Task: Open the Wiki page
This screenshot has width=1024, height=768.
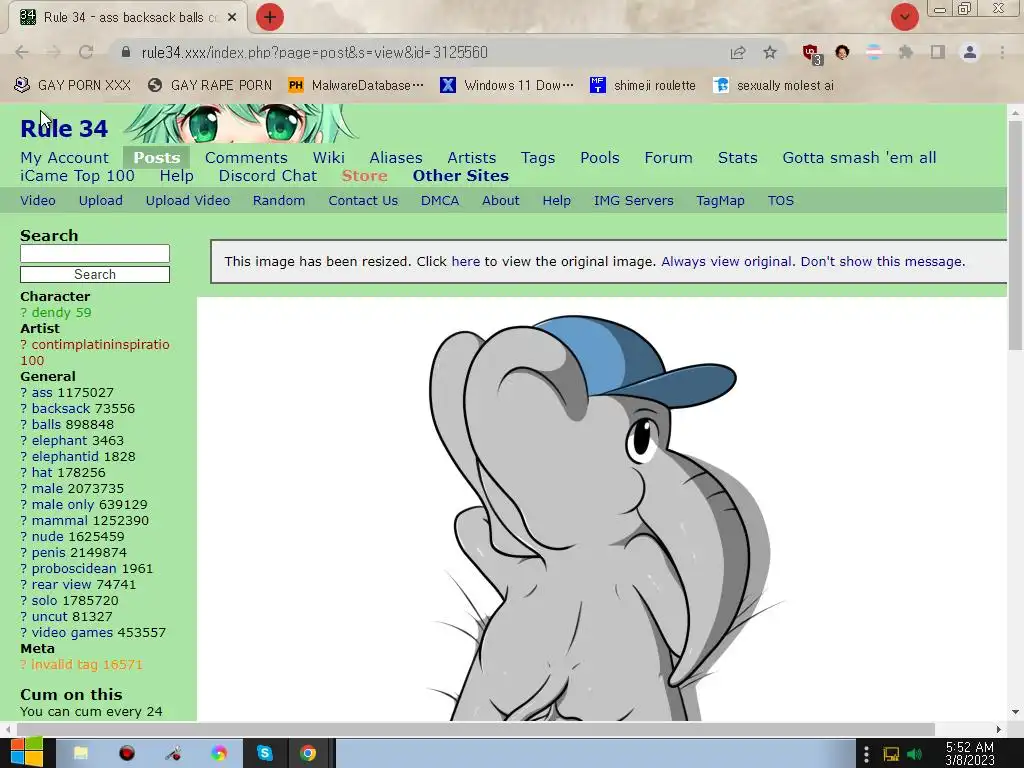Action: click(328, 157)
